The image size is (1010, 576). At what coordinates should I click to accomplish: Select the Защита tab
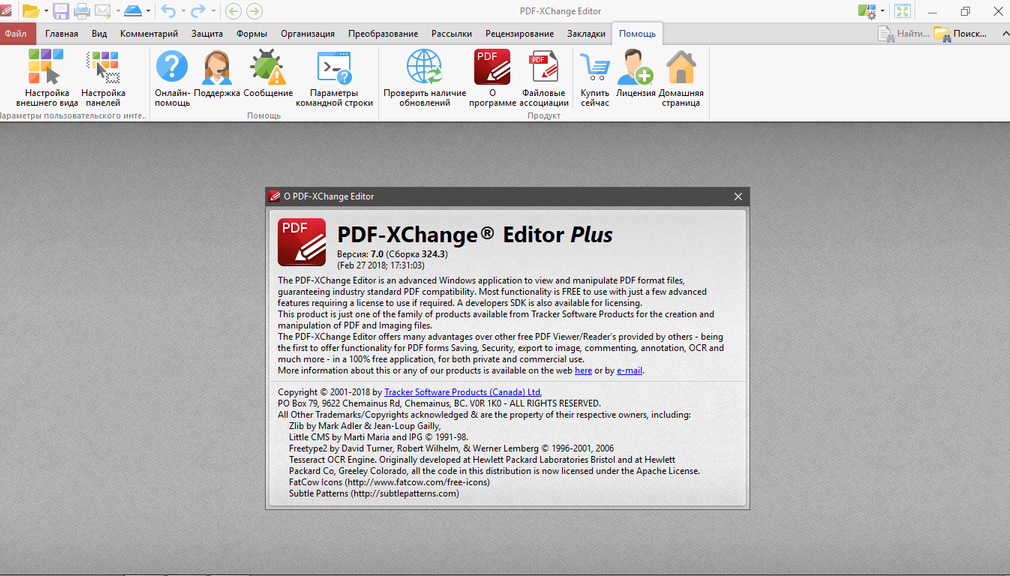[x=207, y=34]
